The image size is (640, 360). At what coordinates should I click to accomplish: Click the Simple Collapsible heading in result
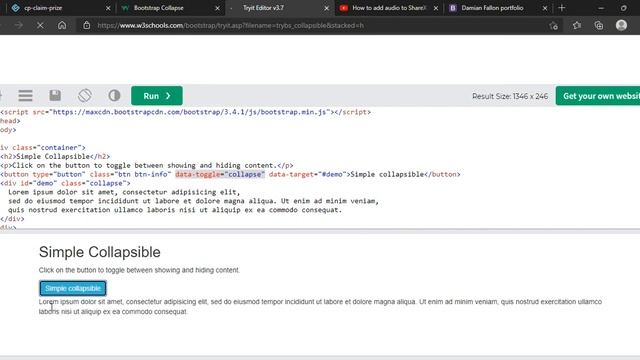[100, 252]
